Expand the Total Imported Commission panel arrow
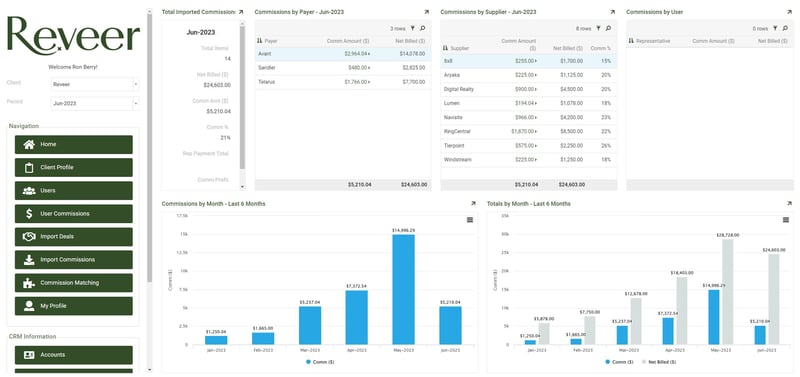 tap(241, 12)
